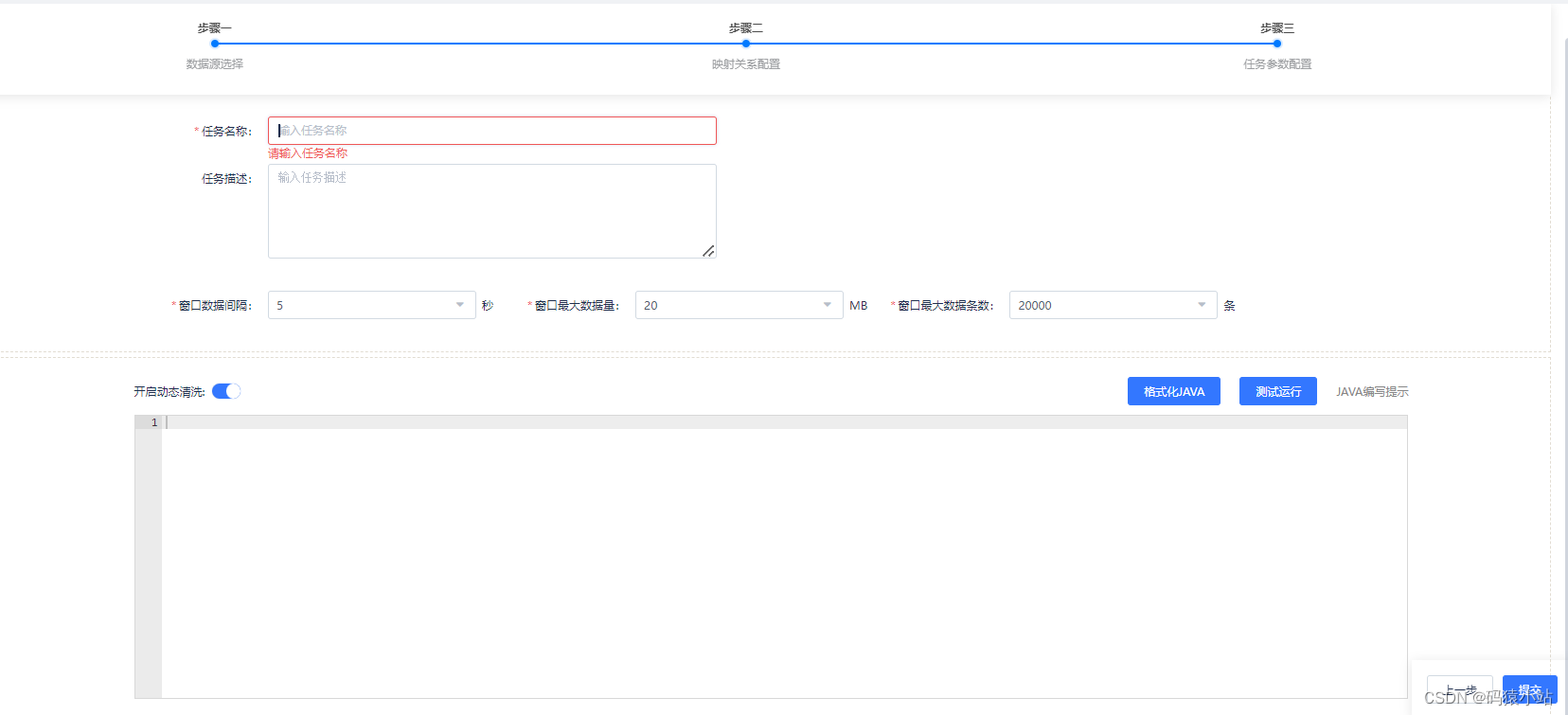Open the 窗口数据间隔 dropdown

point(371,305)
